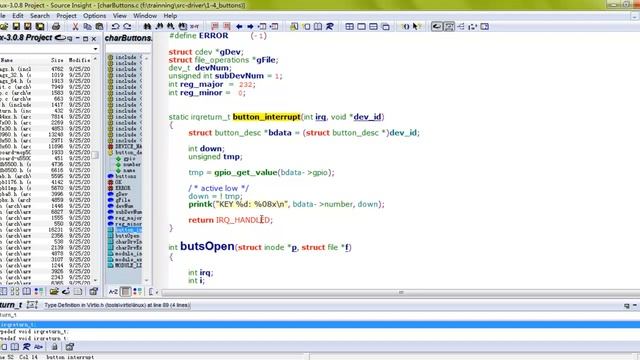Click the first red bookmark flag icon
The width and height of the screenshot is (640, 360).
click(x=215, y=27)
